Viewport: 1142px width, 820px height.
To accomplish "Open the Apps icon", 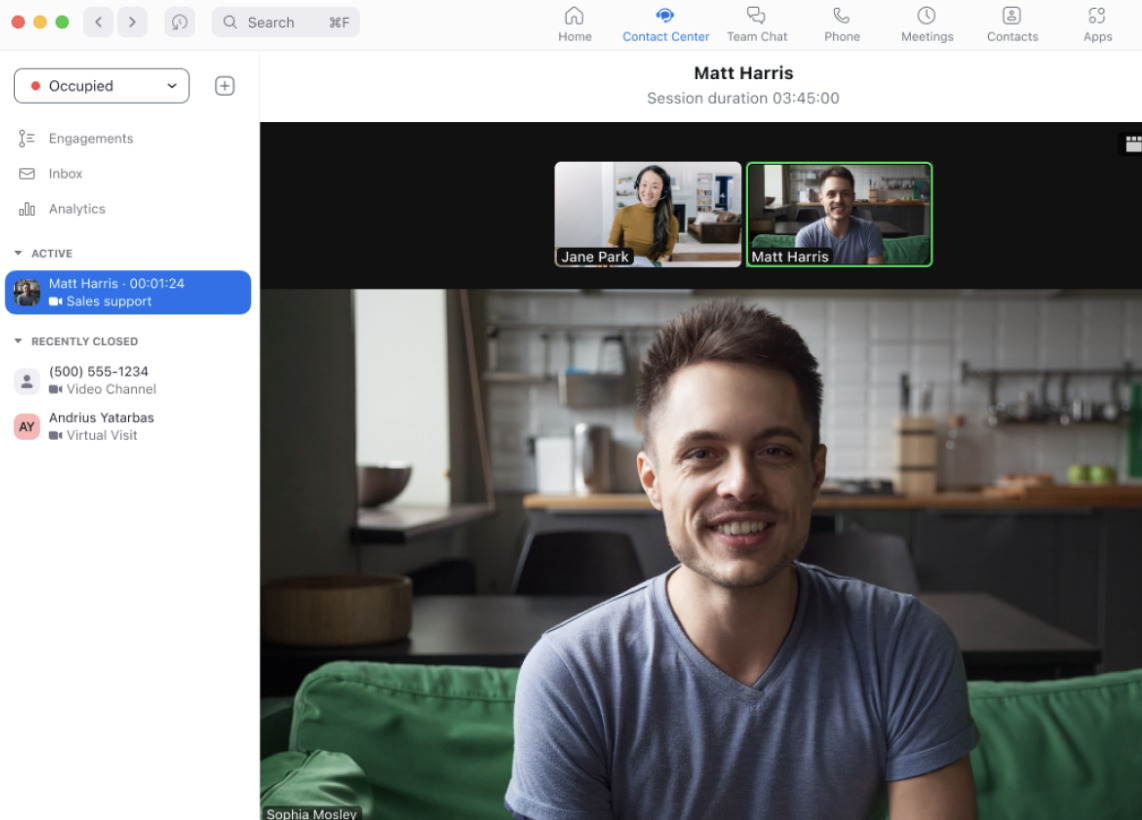I will (x=1097, y=16).
